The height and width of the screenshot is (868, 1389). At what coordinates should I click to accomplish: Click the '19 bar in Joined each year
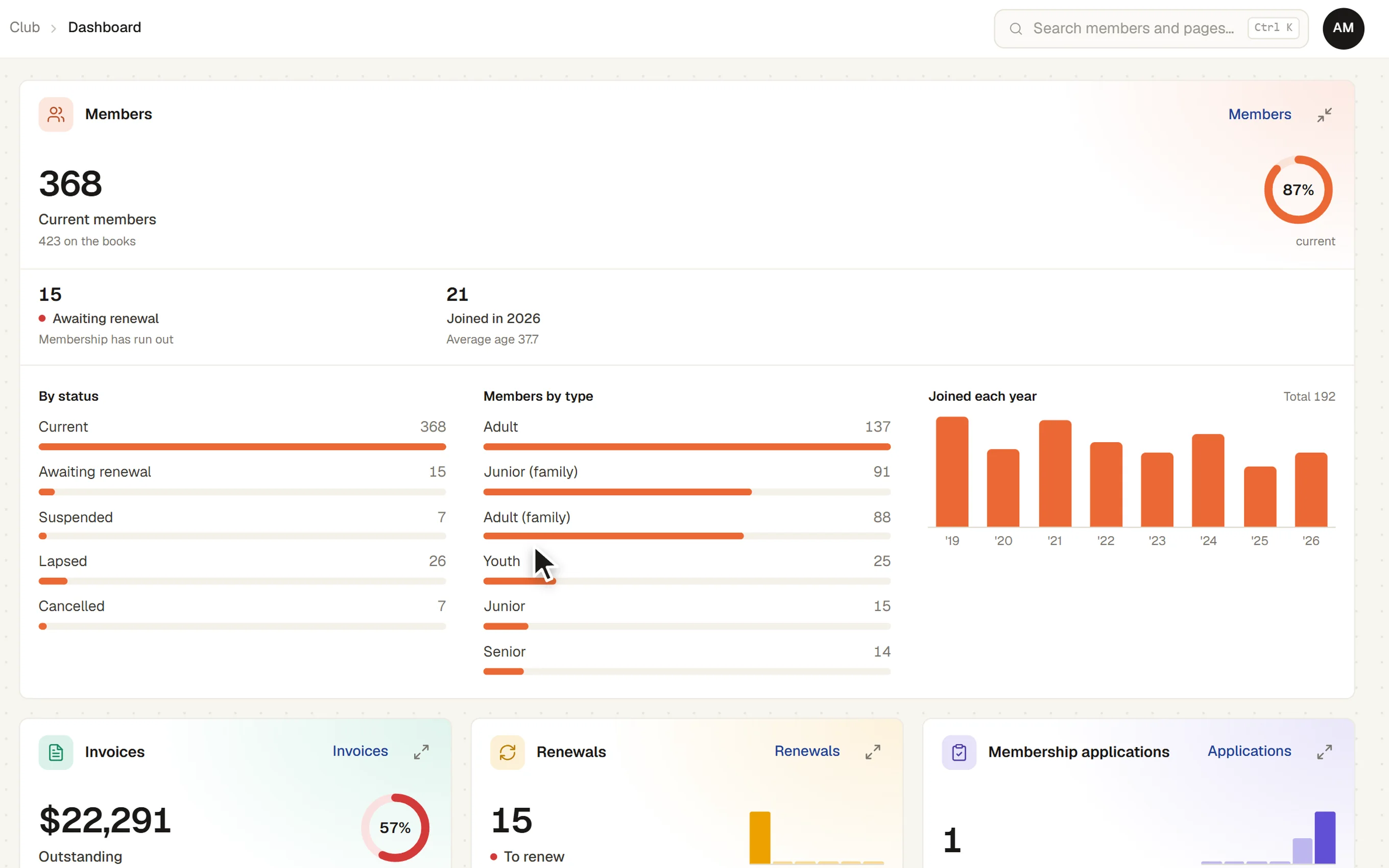click(952, 471)
